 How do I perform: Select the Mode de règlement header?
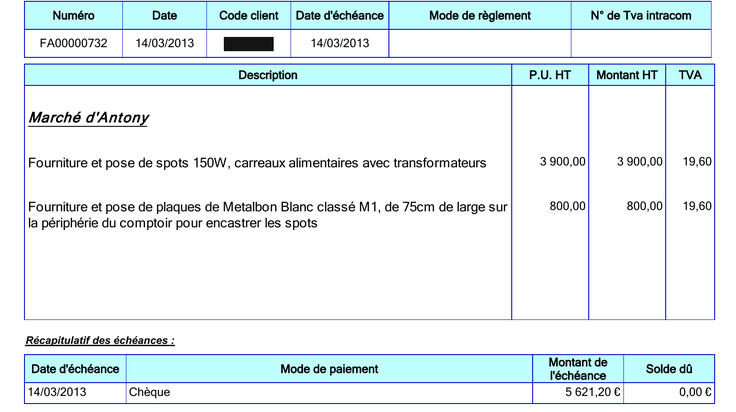tap(480, 15)
